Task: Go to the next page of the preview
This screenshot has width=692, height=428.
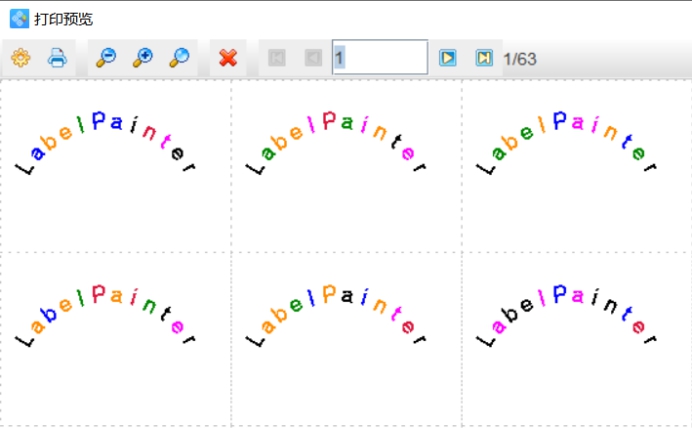Action: (x=448, y=58)
